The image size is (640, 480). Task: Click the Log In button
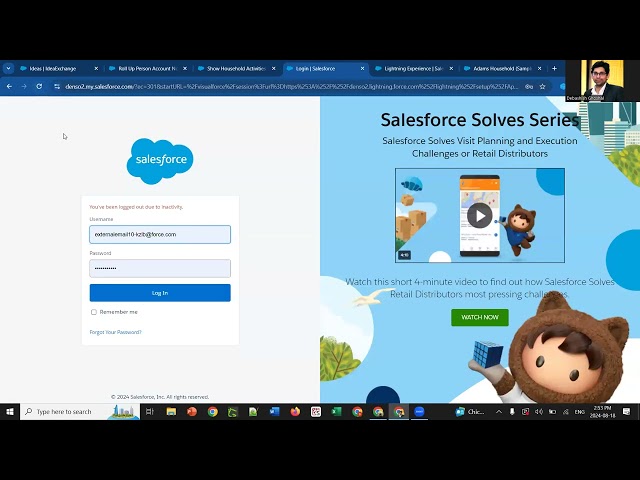coord(160,293)
